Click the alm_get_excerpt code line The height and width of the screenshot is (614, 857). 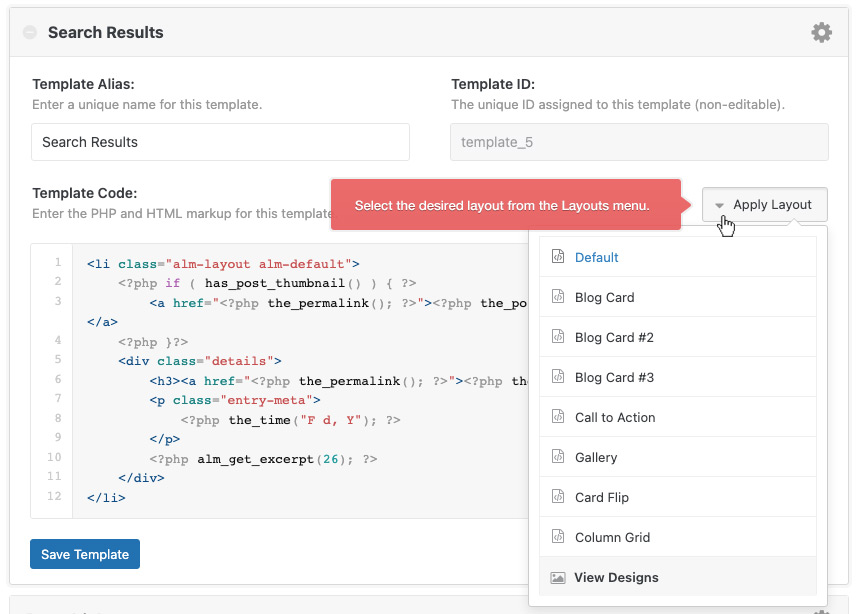tap(263, 459)
